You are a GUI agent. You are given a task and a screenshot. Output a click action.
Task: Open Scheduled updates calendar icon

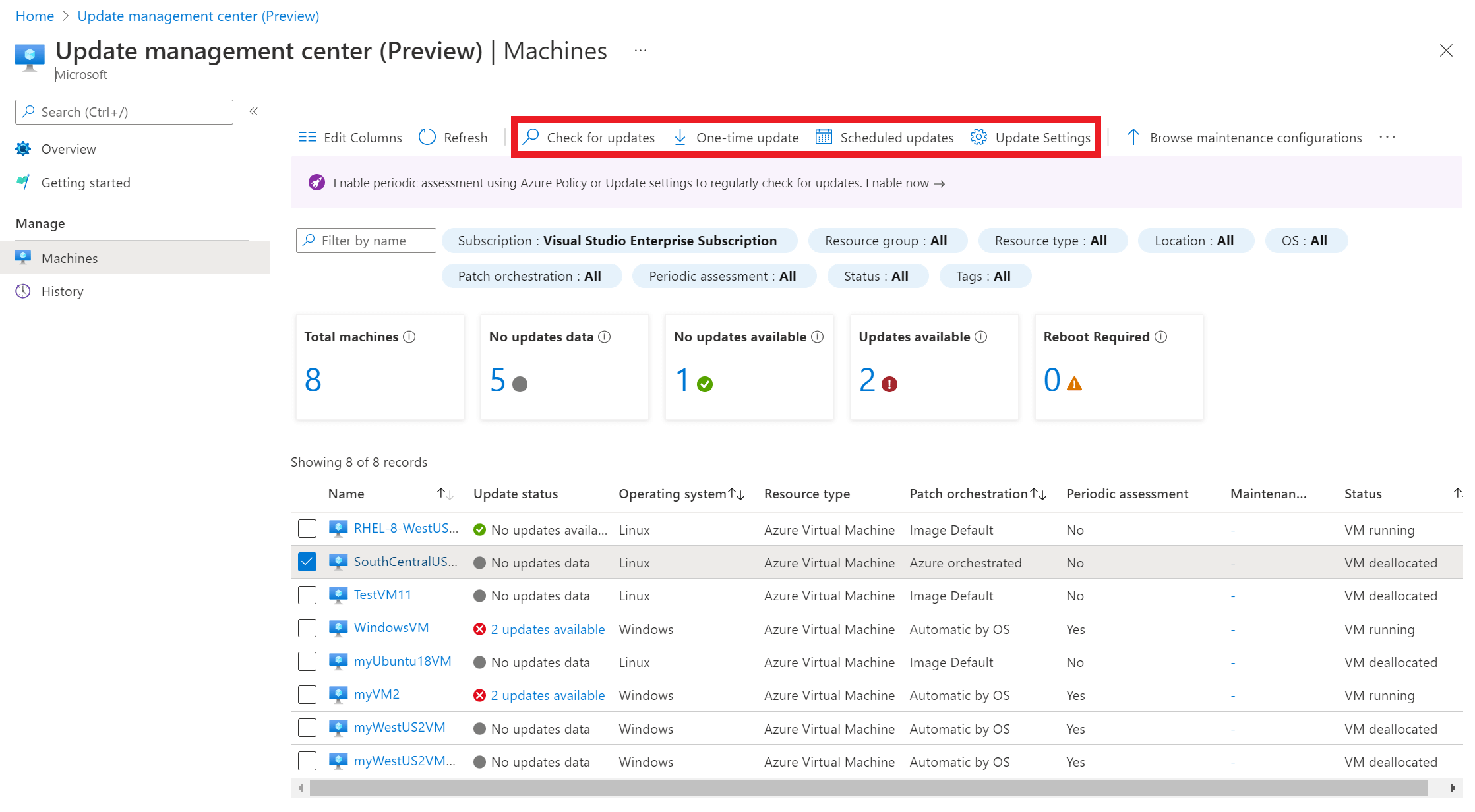coord(824,137)
